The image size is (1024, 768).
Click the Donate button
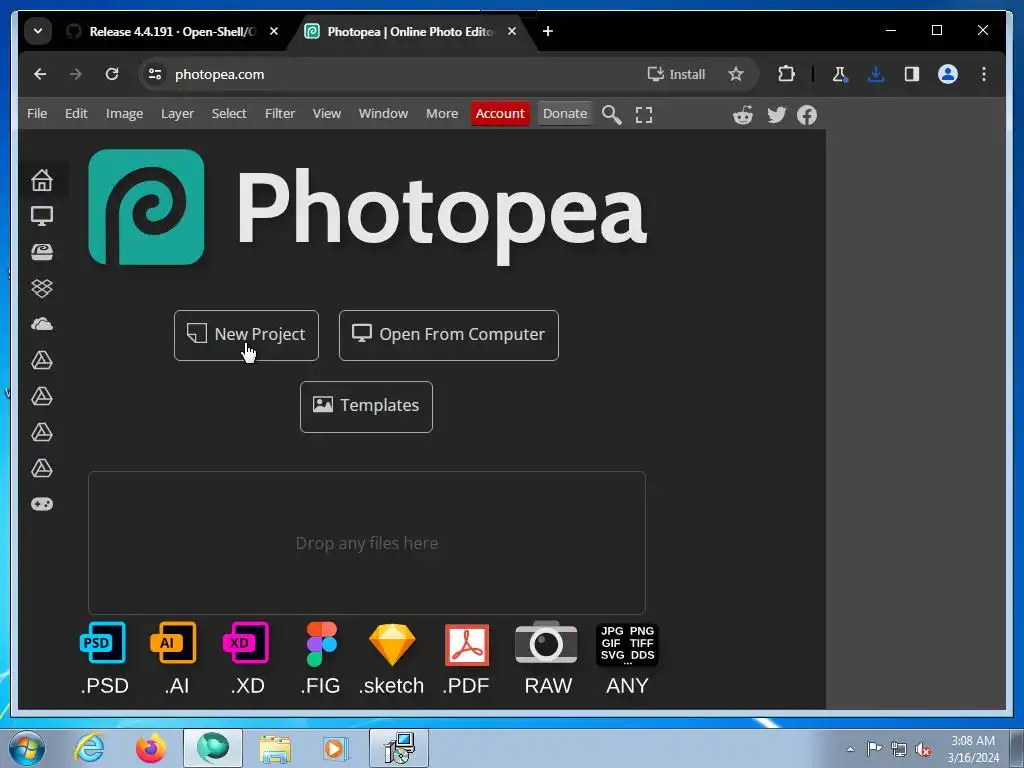click(x=565, y=114)
